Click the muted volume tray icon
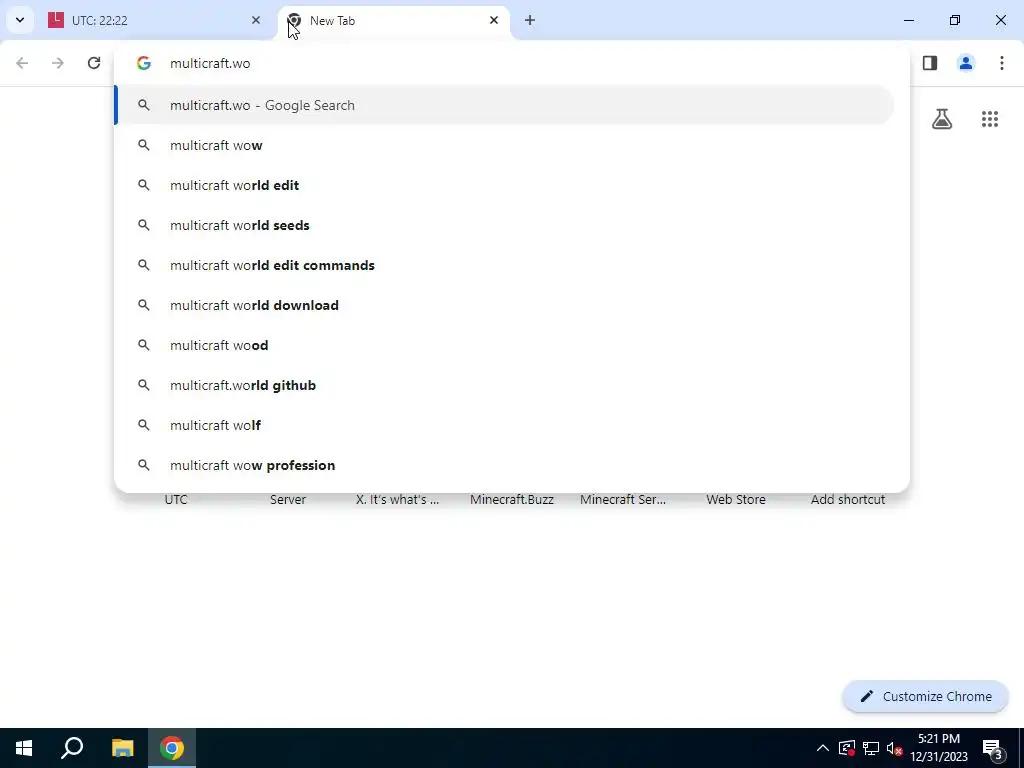 (895, 748)
